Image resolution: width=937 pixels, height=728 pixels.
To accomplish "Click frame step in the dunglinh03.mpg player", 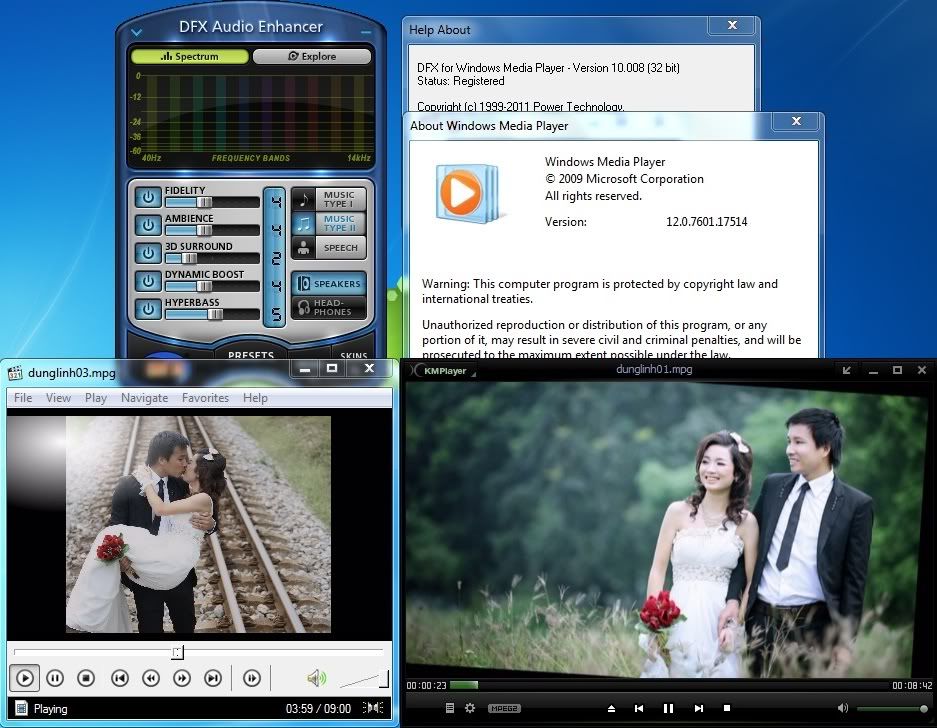I will pyautogui.click(x=252, y=678).
